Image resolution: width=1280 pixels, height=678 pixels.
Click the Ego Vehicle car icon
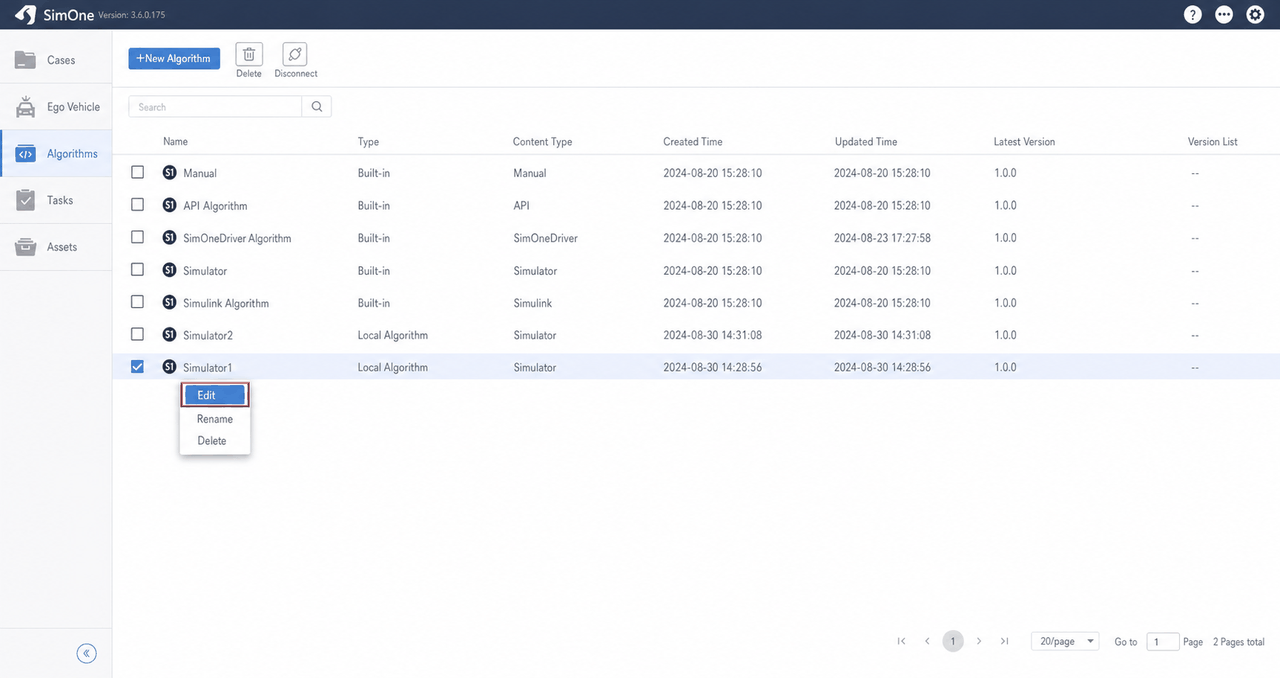coord(26,107)
